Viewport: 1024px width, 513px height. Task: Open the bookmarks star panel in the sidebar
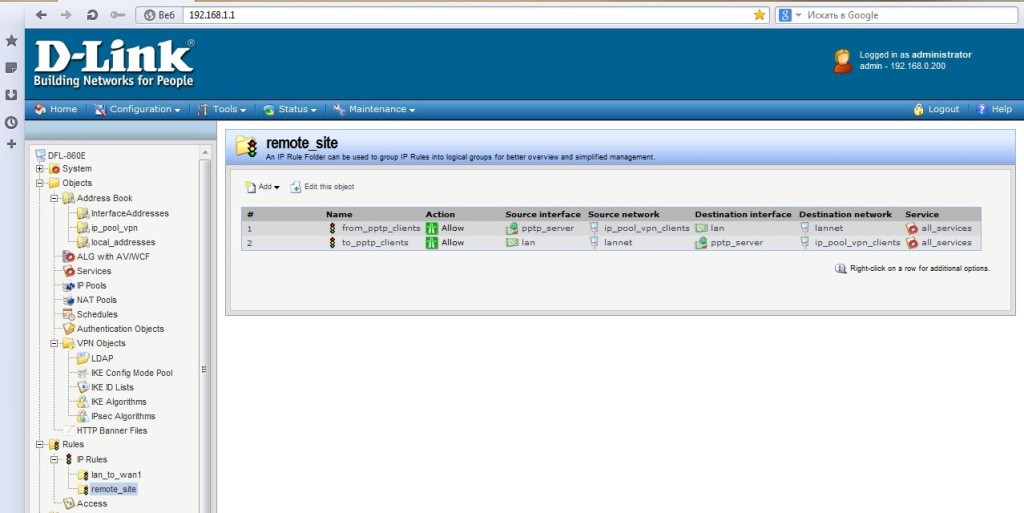[11, 40]
